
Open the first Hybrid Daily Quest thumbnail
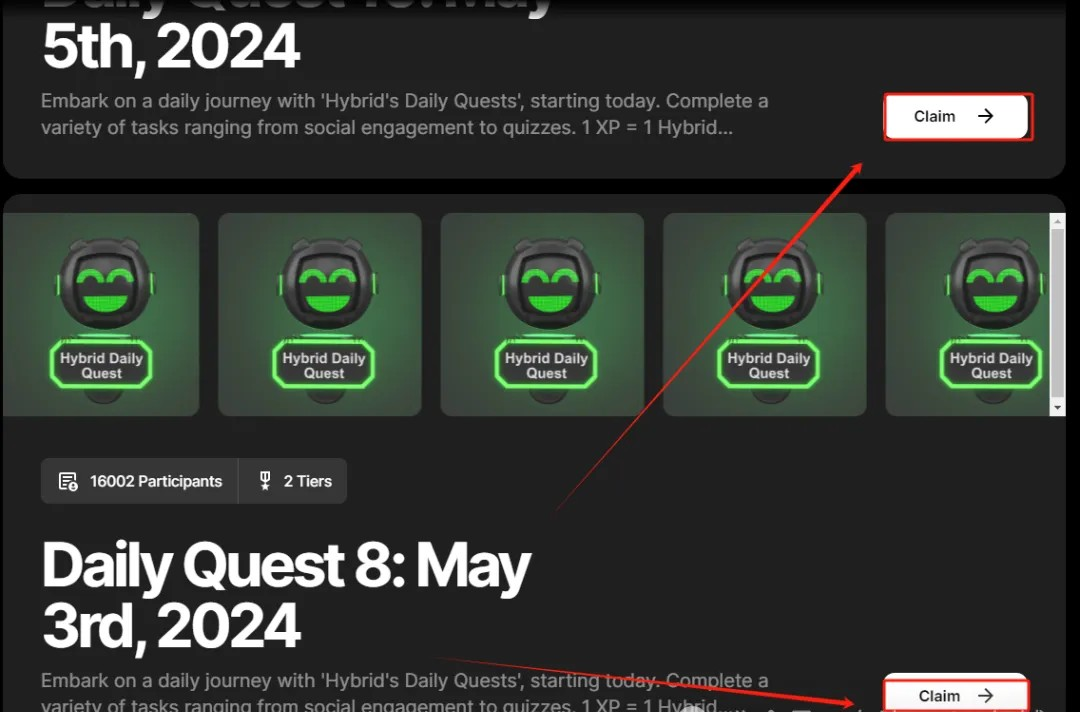coord(101,314)
